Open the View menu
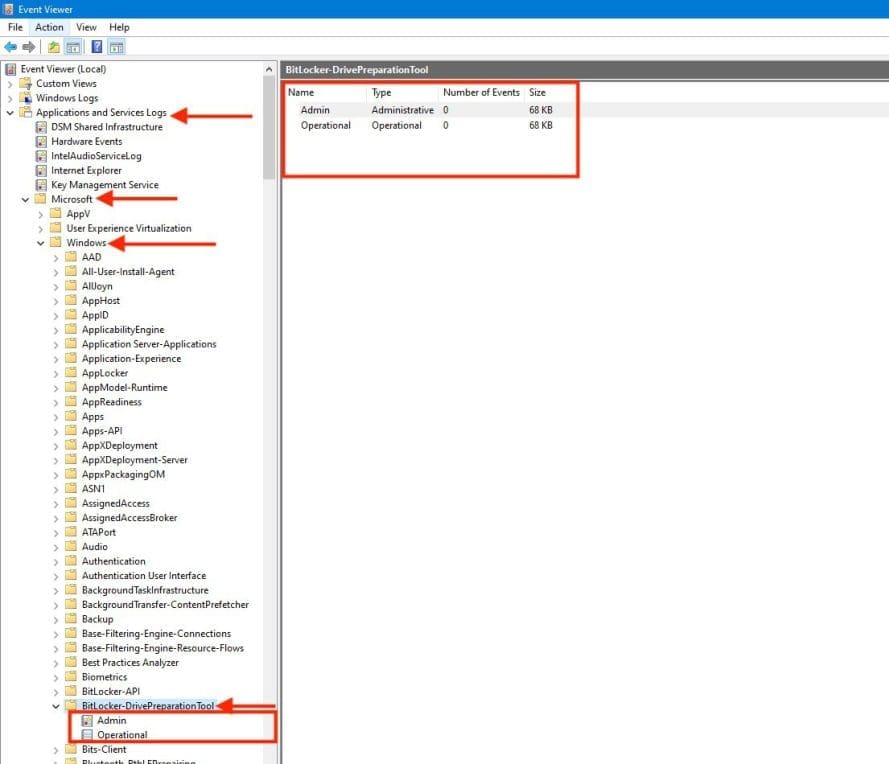 (x=86, y=27)
